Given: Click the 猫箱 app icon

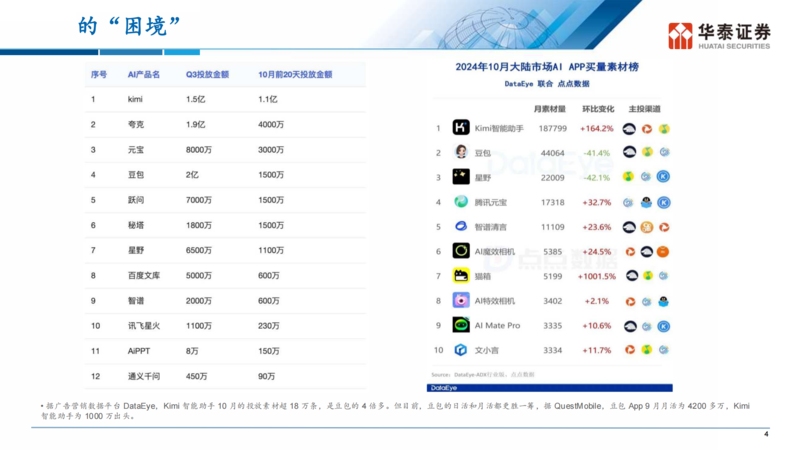Looking at the screenshot, I should click(461, 276).
